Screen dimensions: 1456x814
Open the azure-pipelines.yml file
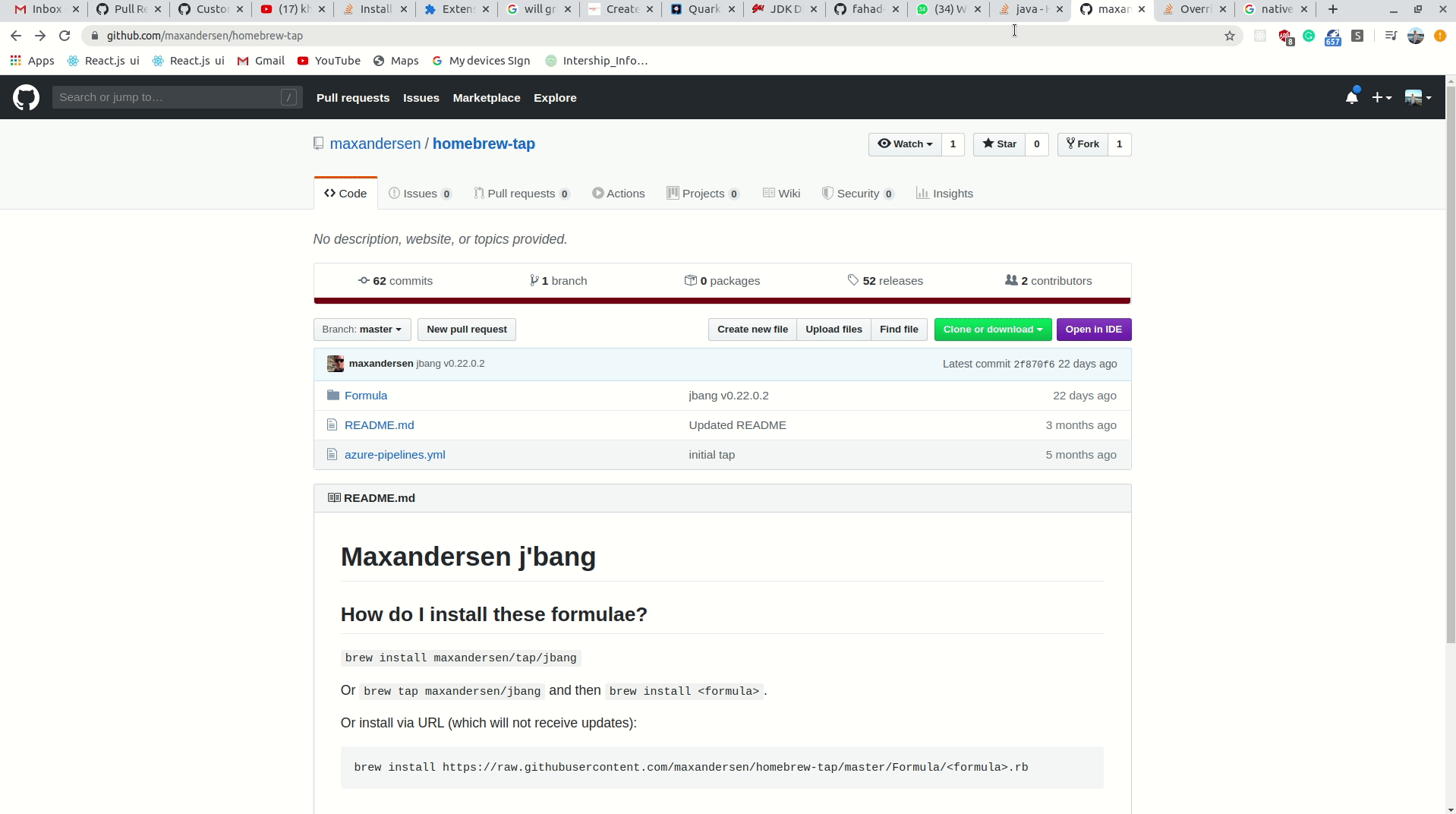[395, 455]
